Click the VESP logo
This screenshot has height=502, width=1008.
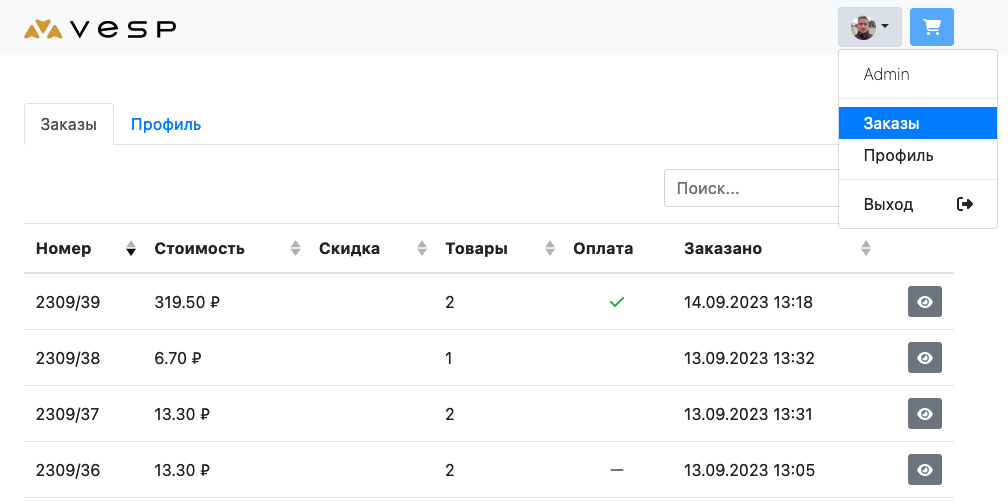pos(100,29)
